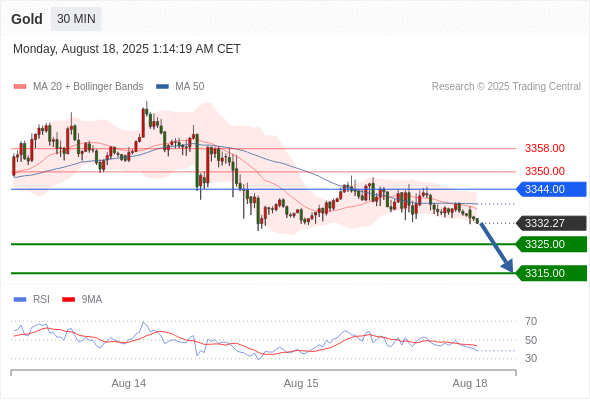Screen dimensions: 590x400
Task: Click the Aug 14 date axis label
Action: 129,383
